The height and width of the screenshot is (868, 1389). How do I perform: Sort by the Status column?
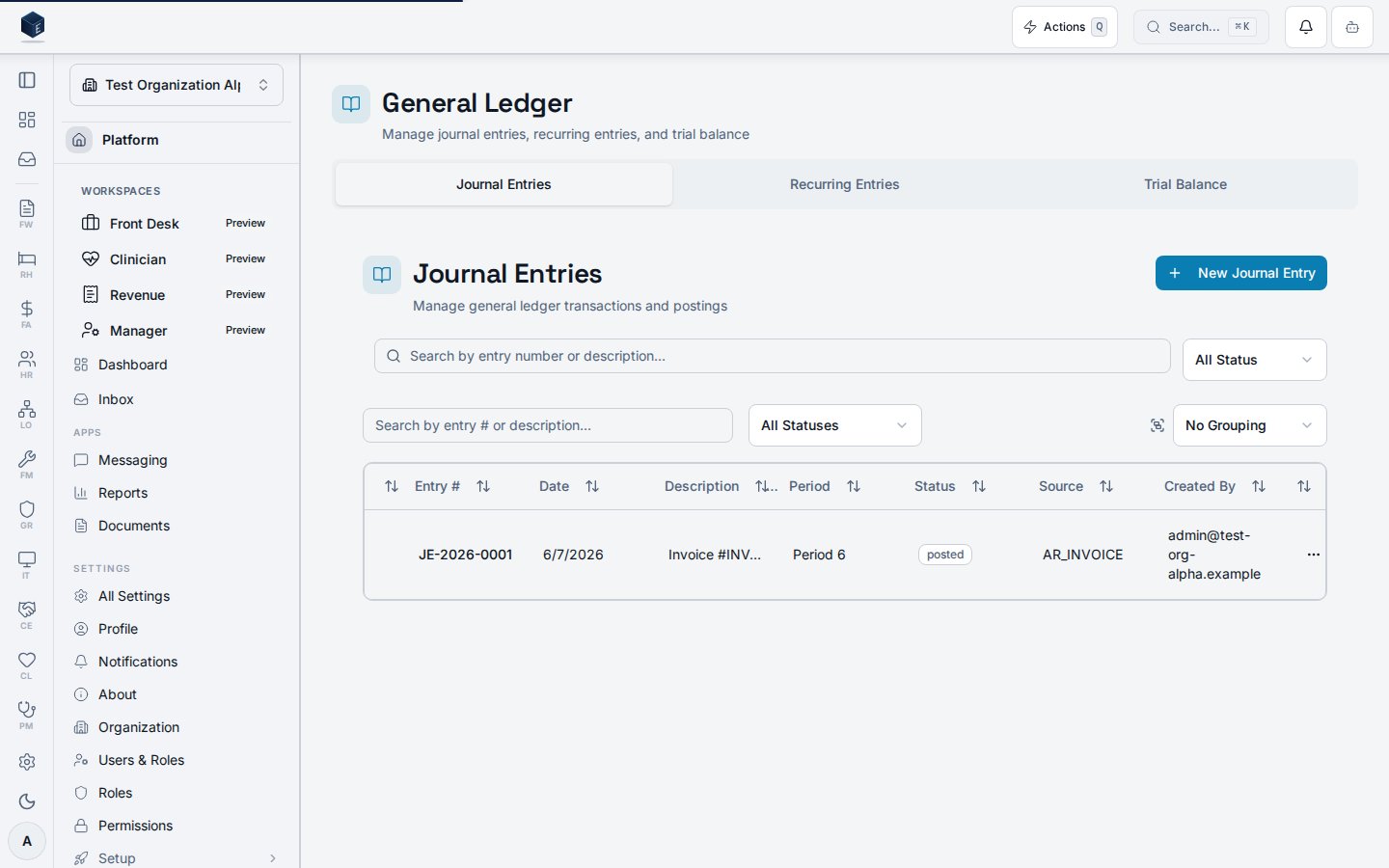point(979,486)
